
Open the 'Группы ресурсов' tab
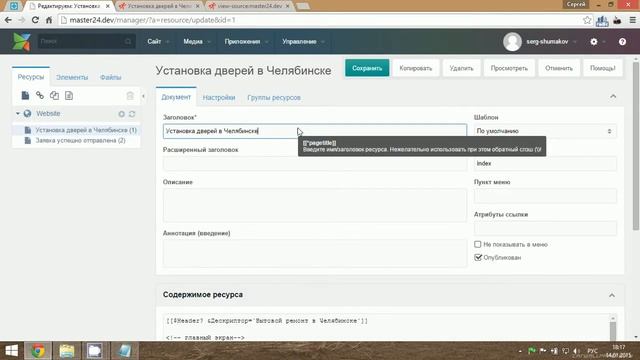tap(274, 98)
